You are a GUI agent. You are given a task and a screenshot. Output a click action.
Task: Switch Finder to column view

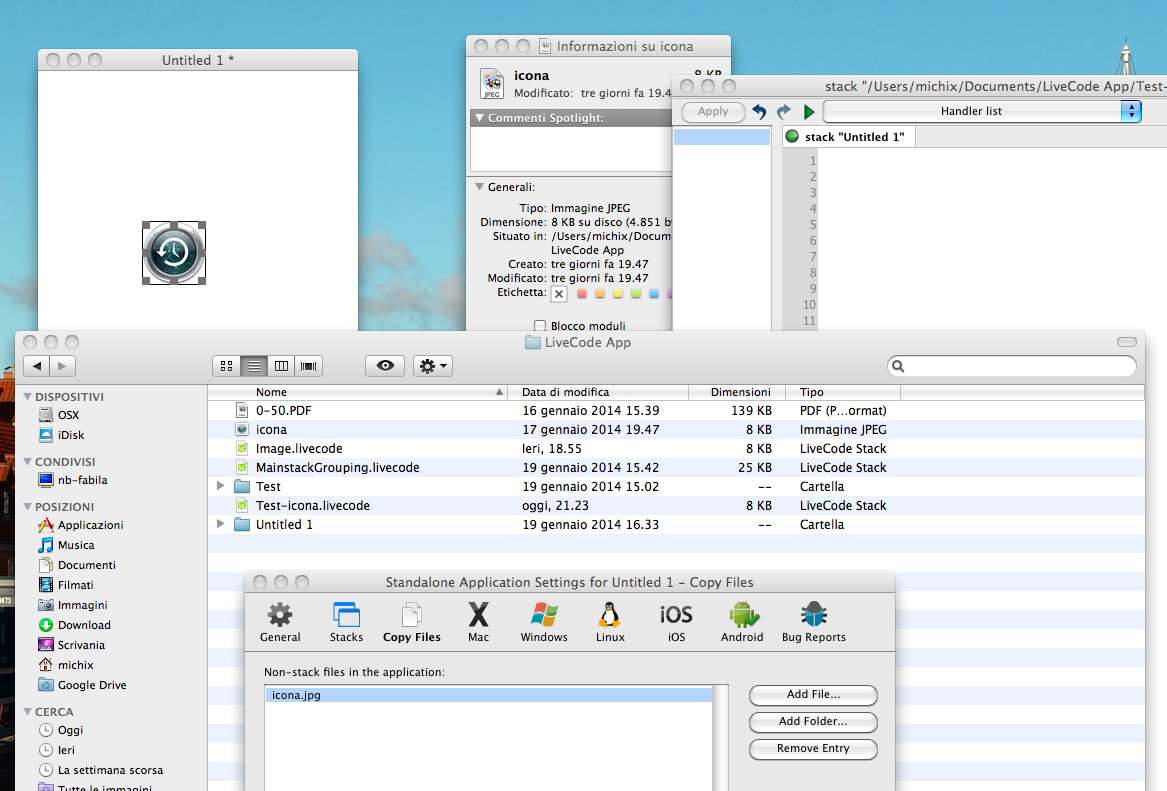coord(282,366)
